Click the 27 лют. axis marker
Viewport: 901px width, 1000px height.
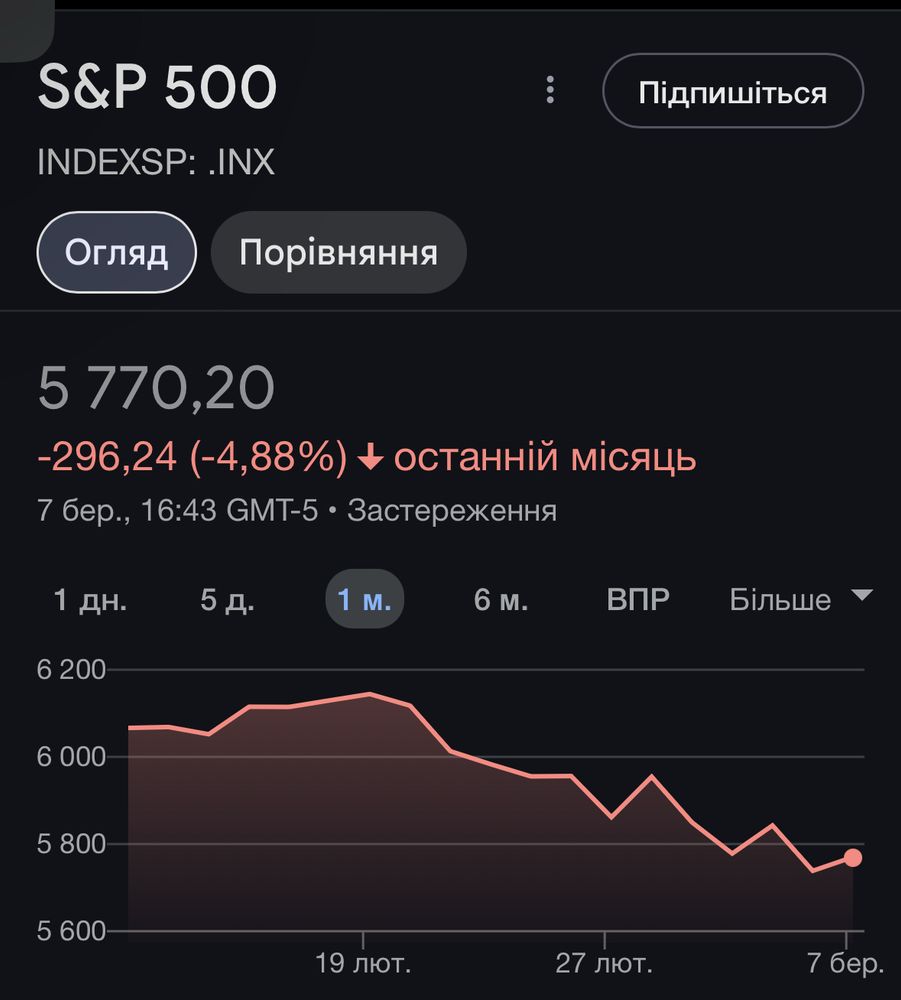[x=604, y=963]
